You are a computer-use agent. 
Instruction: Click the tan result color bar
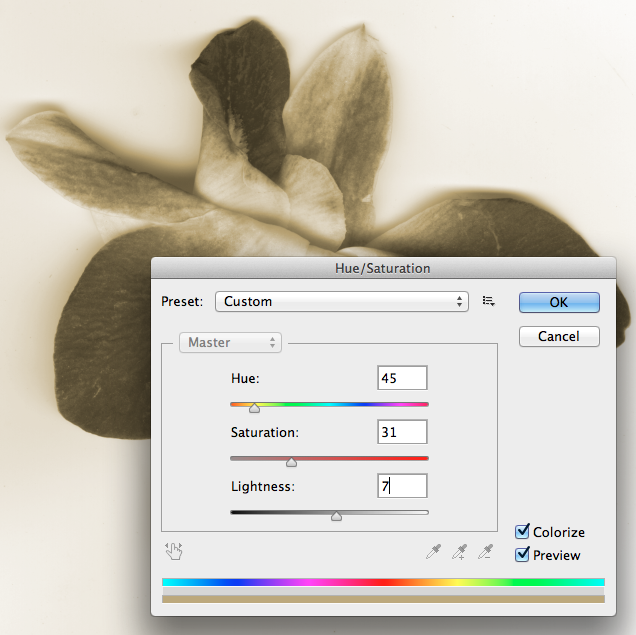pyautogui.click(x=383, y=599)
